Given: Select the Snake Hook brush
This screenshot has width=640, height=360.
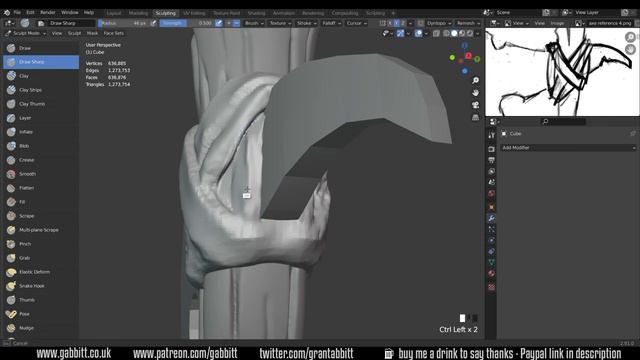Looking at the screenshot, I should coord(40,286).
